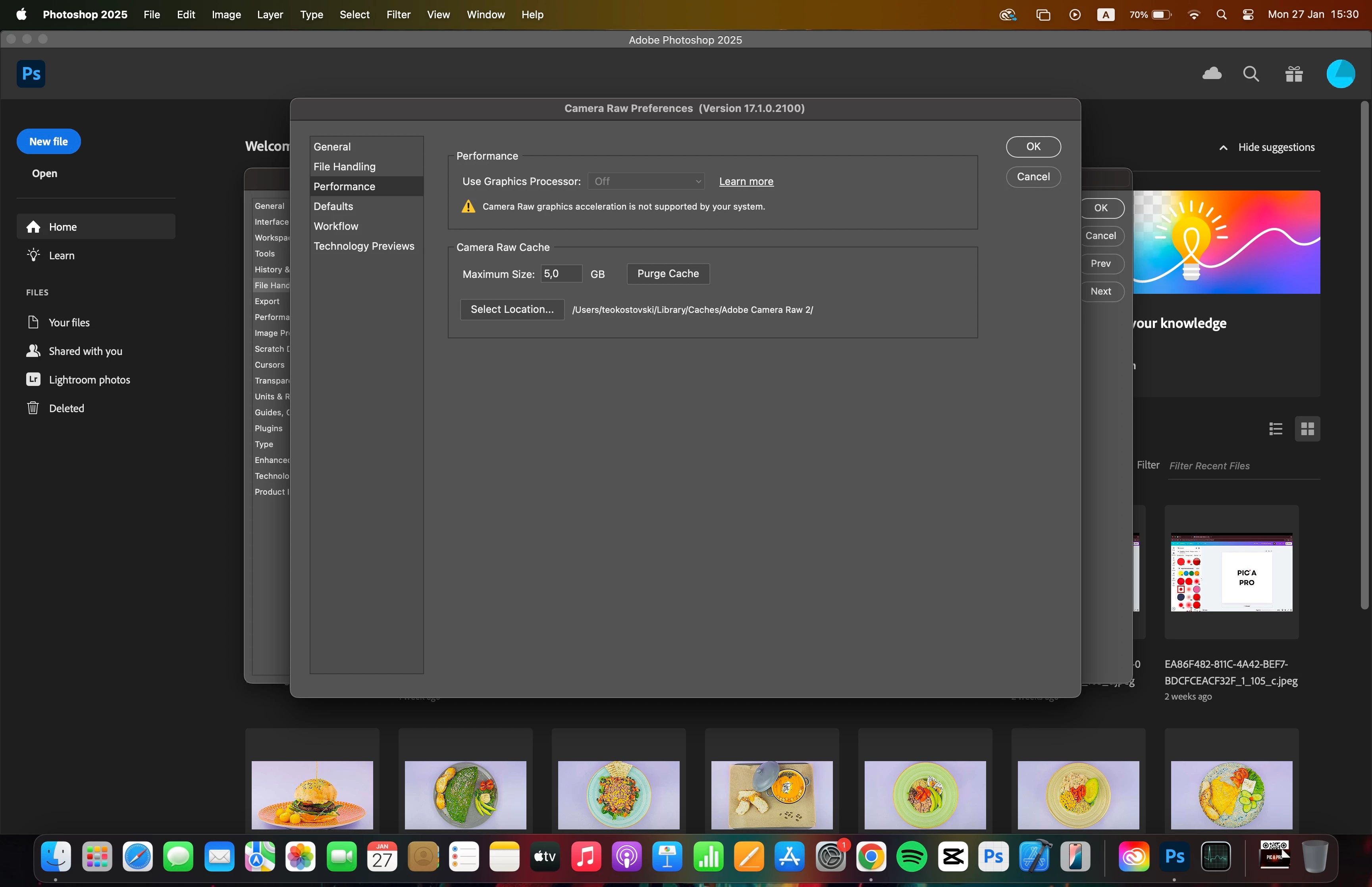This screenshot has height=887, width=1372.
Task: Collapse suggestions with Hide suggestions chevron
Action: [1223, 148]
